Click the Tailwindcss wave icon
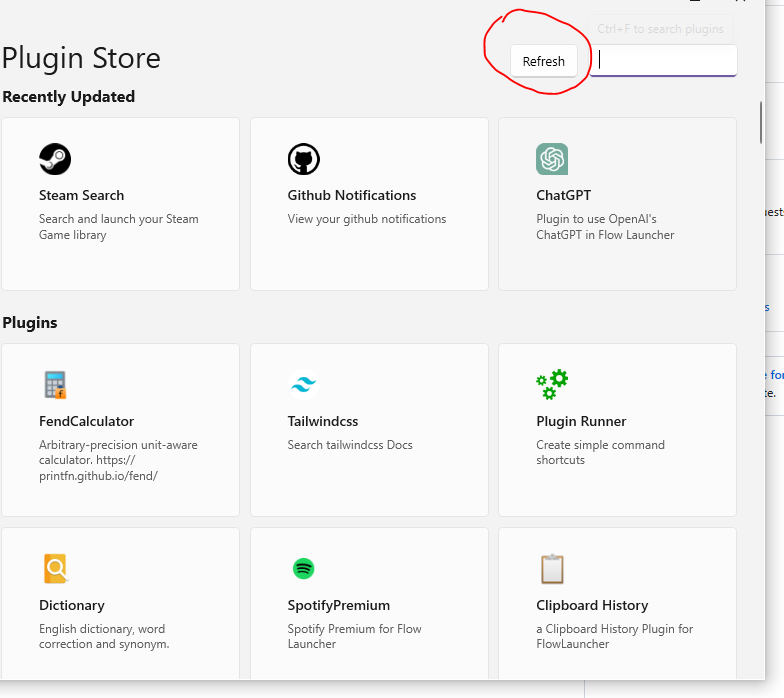Image resolution: width=784 pixels, height=698 pixels. point(304,384)
